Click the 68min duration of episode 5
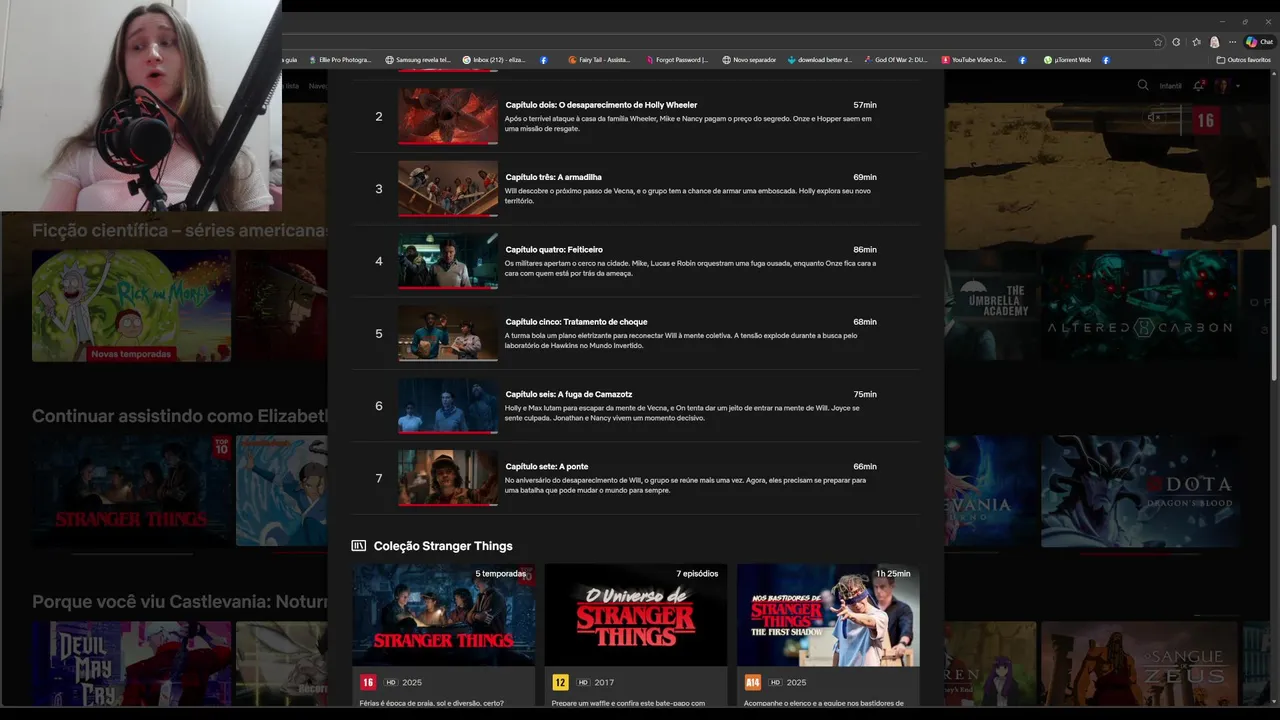The width and height of the screenshot is (1280, 720). (865, 322)
